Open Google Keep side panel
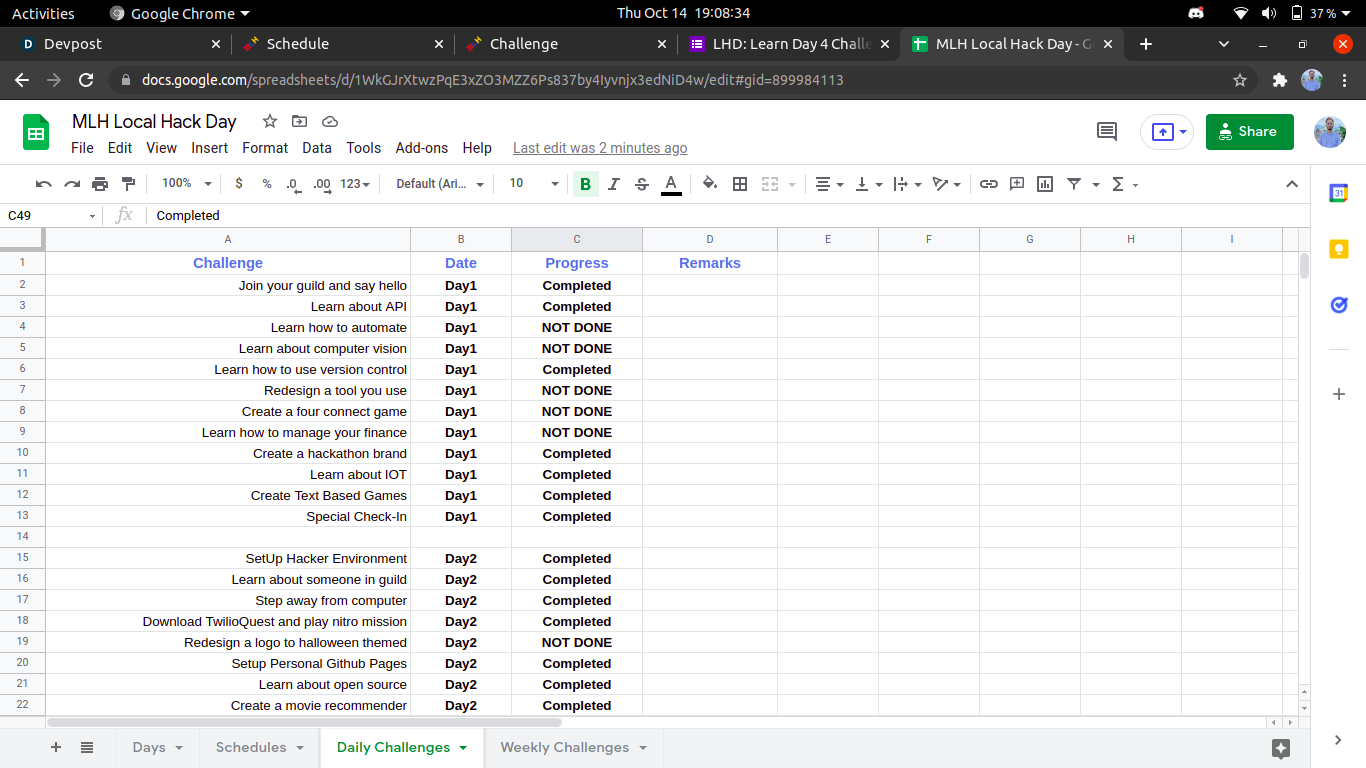 tap(1339, 249)
